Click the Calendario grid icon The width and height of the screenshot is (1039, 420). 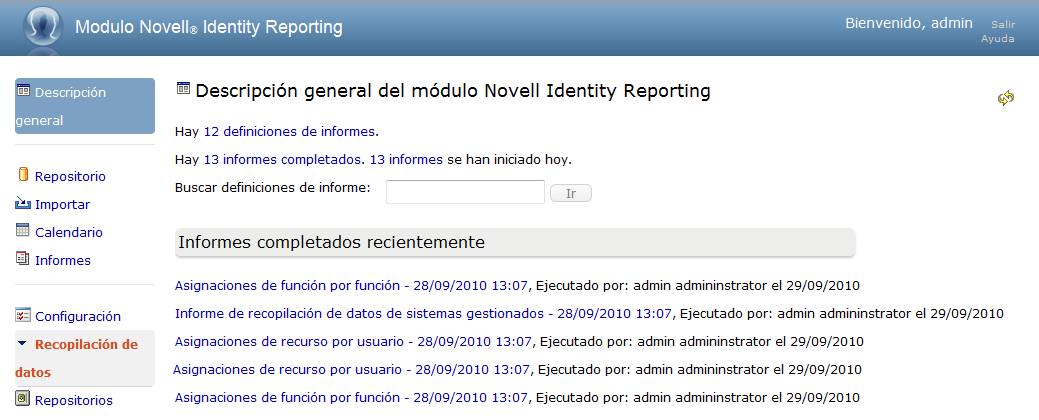23,231
